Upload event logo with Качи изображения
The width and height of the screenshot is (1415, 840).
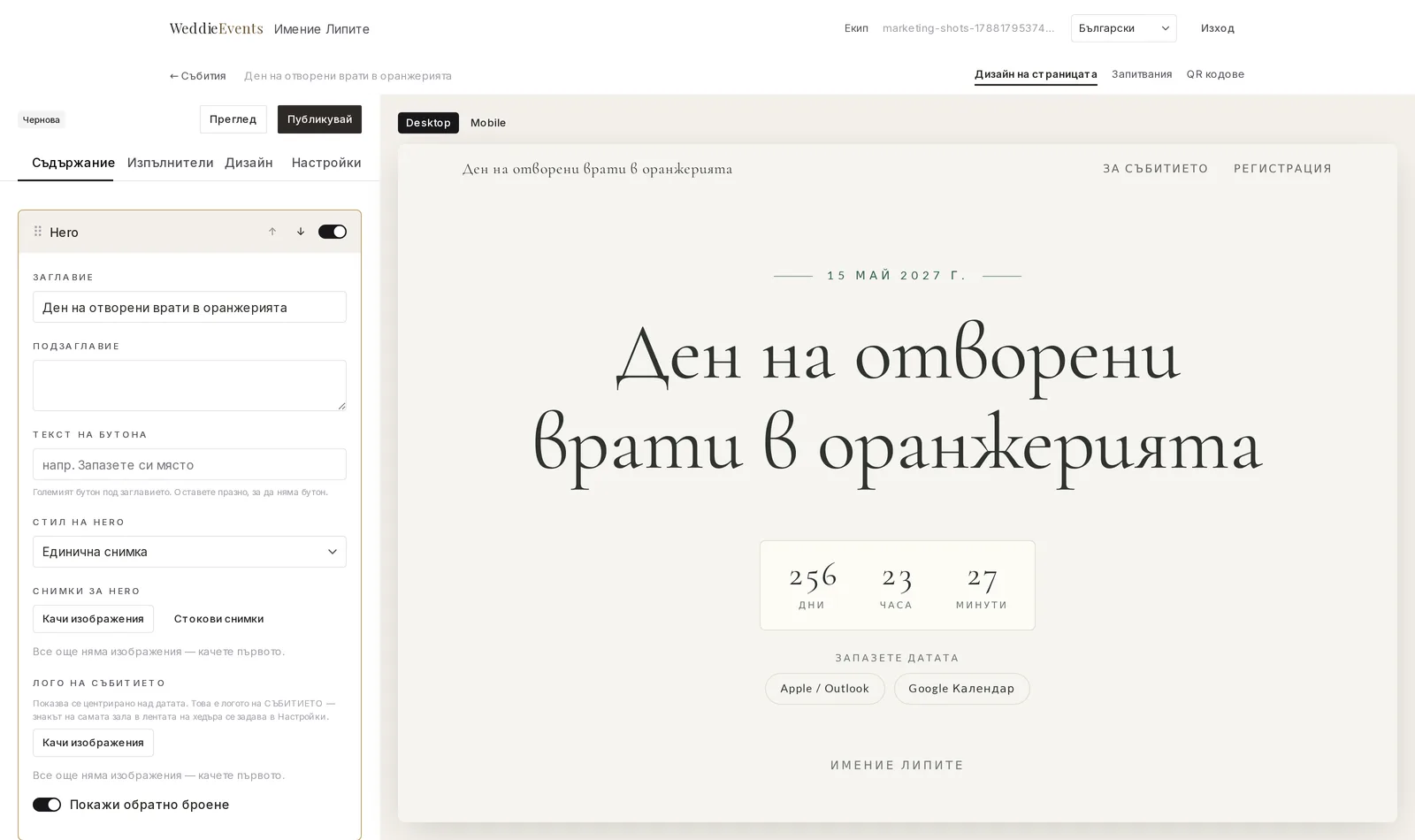point(93,743)
